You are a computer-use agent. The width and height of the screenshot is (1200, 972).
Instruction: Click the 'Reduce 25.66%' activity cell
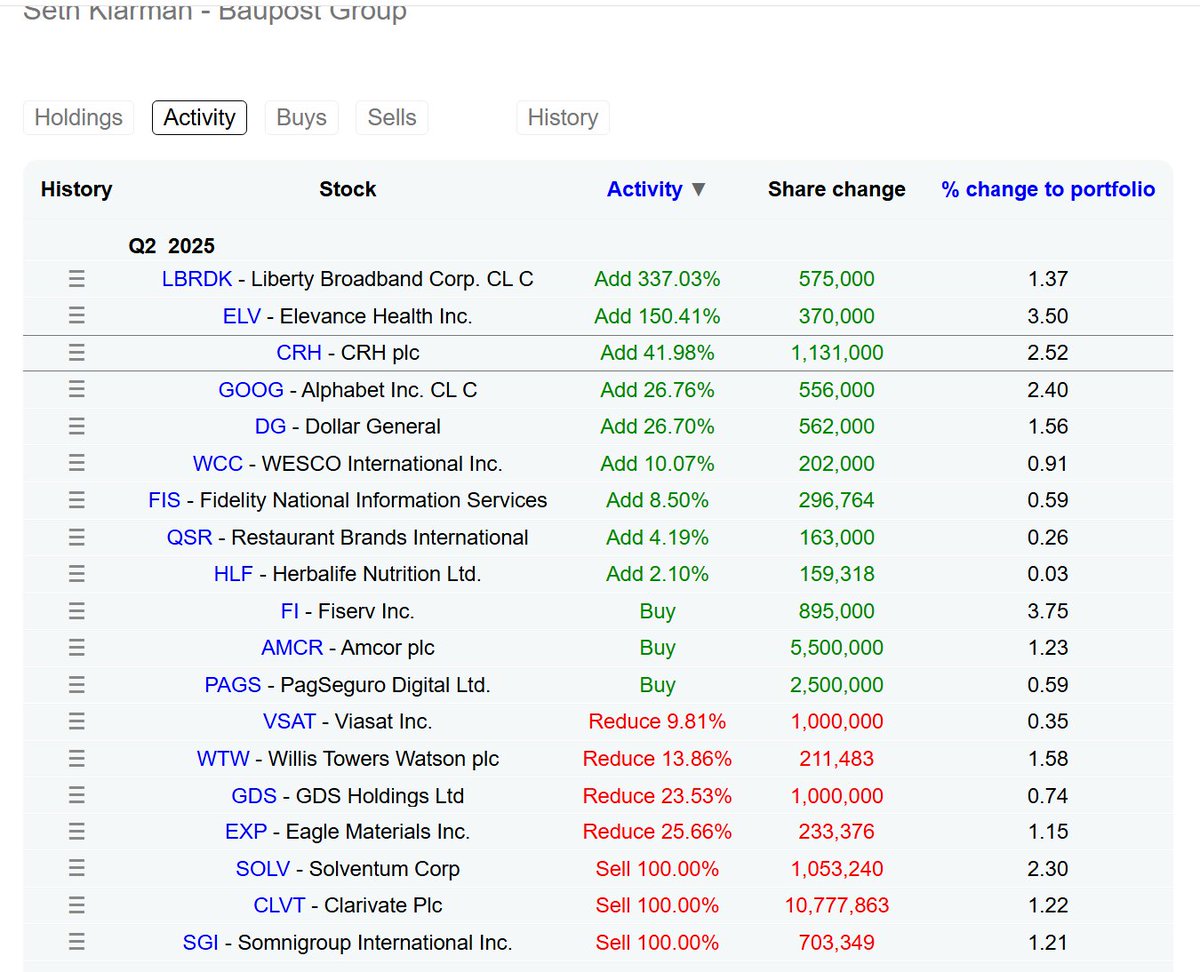[657, 832]
